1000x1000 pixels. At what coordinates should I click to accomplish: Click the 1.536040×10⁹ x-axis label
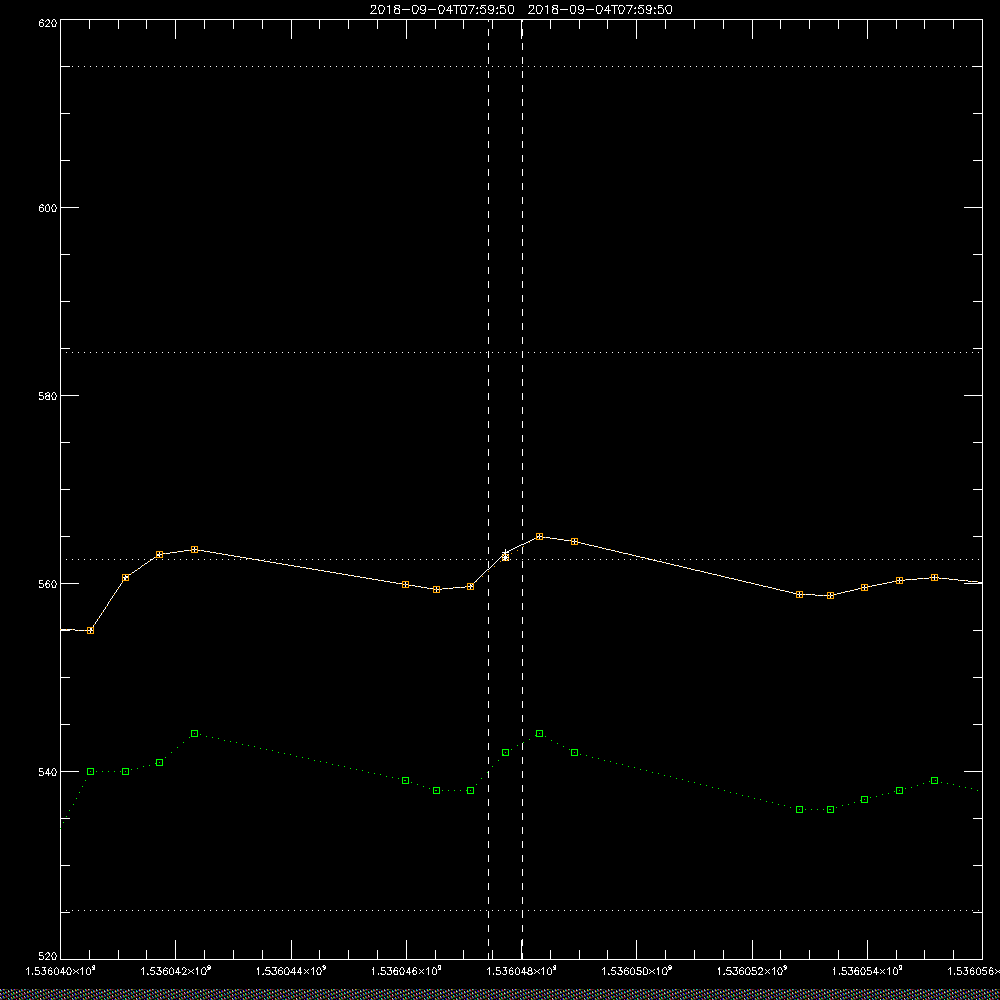(x=60, y=971)
